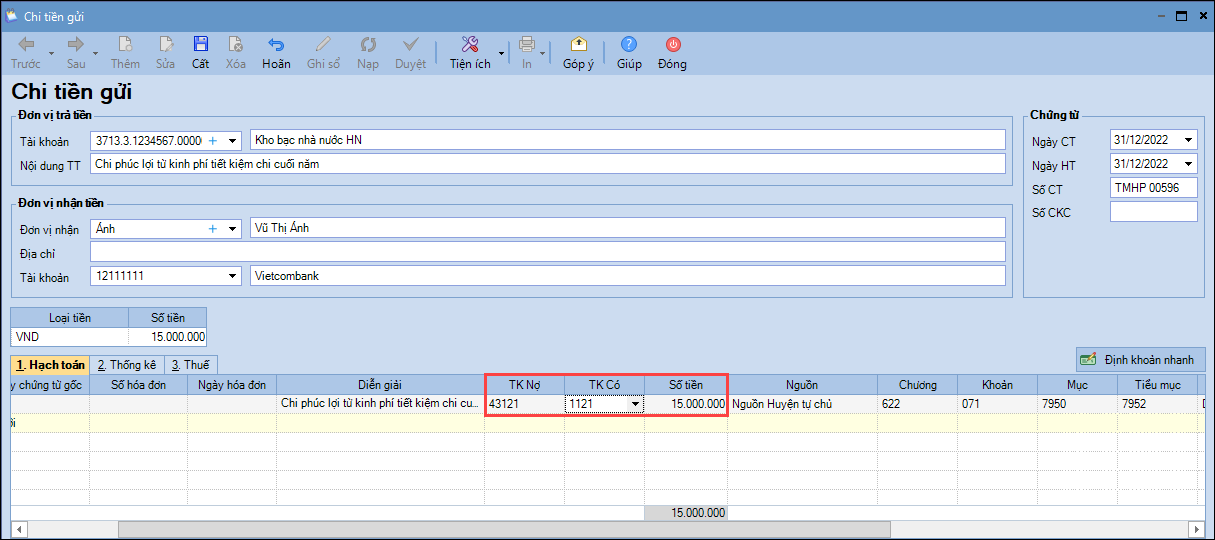This screenshot has height=540, width=1215.
Task: Select the Diễn giải cell Chi phúc lợi
Action: point(380,403)
